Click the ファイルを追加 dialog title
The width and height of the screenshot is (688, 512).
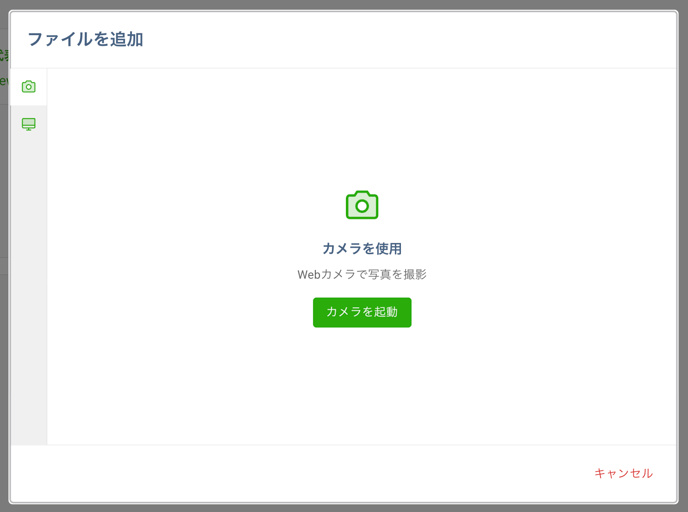[86, 39]
